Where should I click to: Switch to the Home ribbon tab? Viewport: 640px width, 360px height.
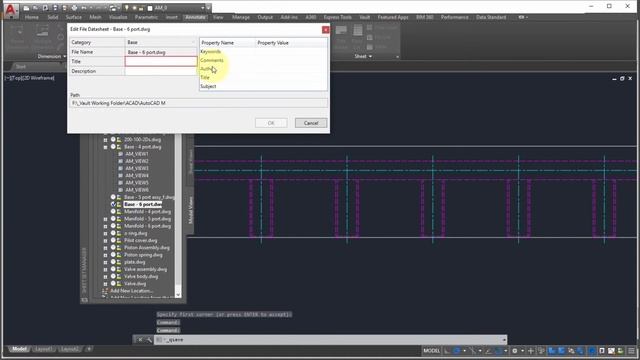31,17
